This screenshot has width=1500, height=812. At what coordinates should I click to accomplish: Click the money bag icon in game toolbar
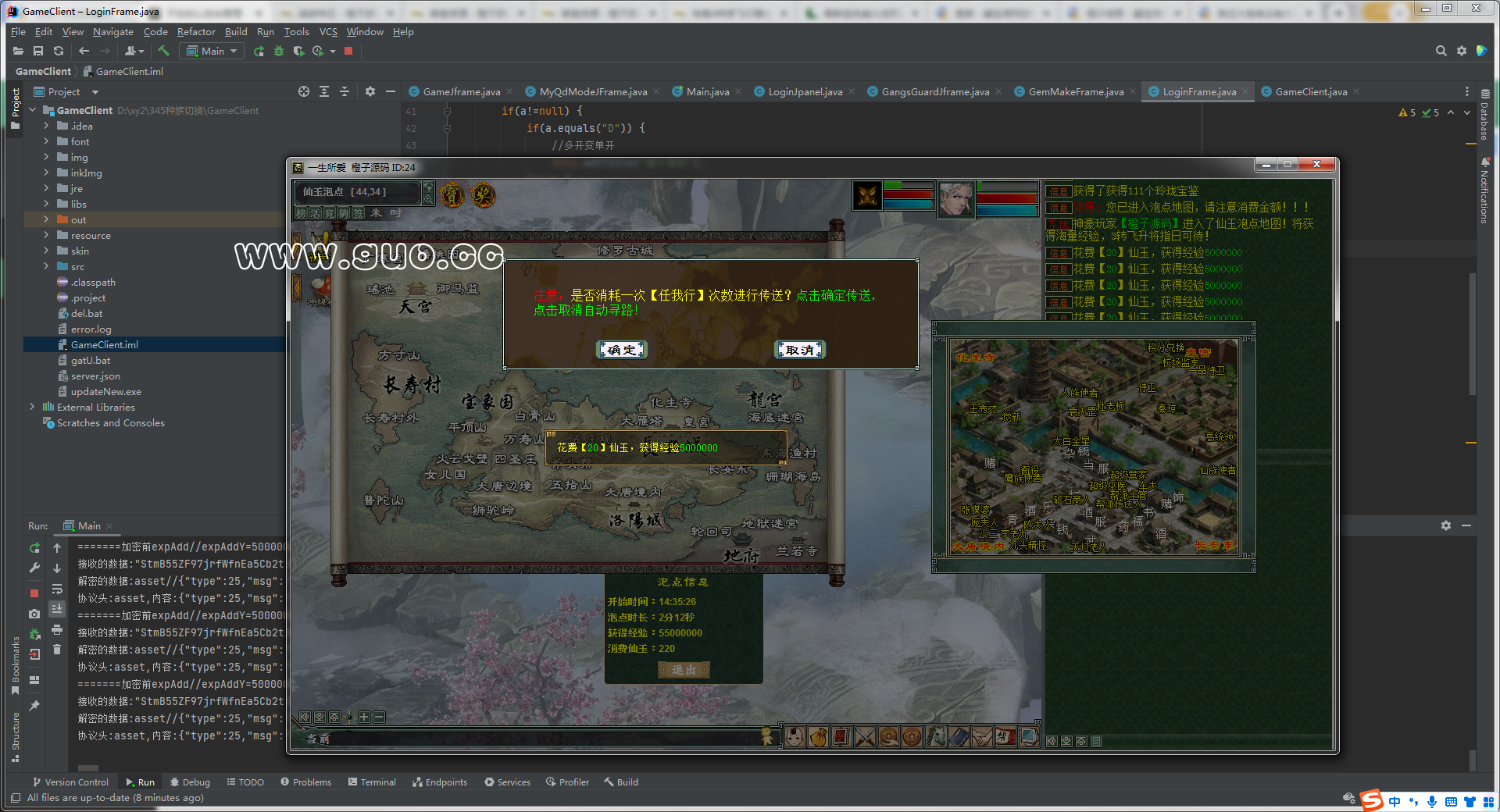tap(818, 736)
